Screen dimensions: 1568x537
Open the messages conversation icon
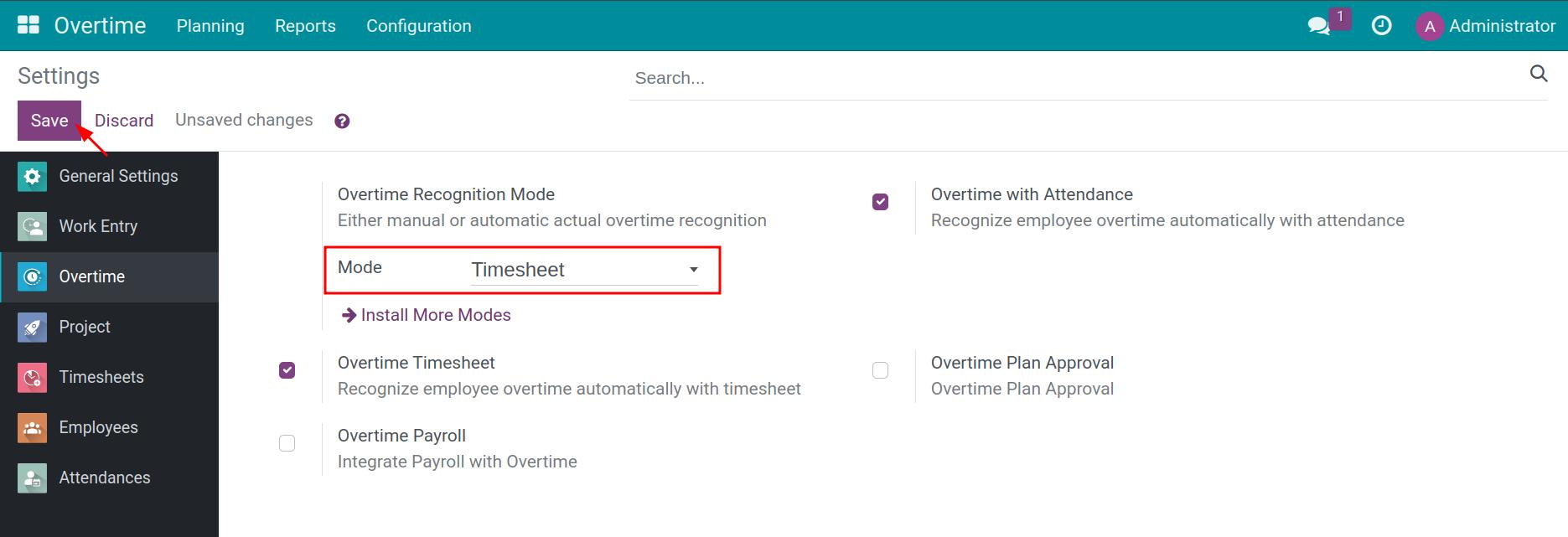(x=1319, y=26)
